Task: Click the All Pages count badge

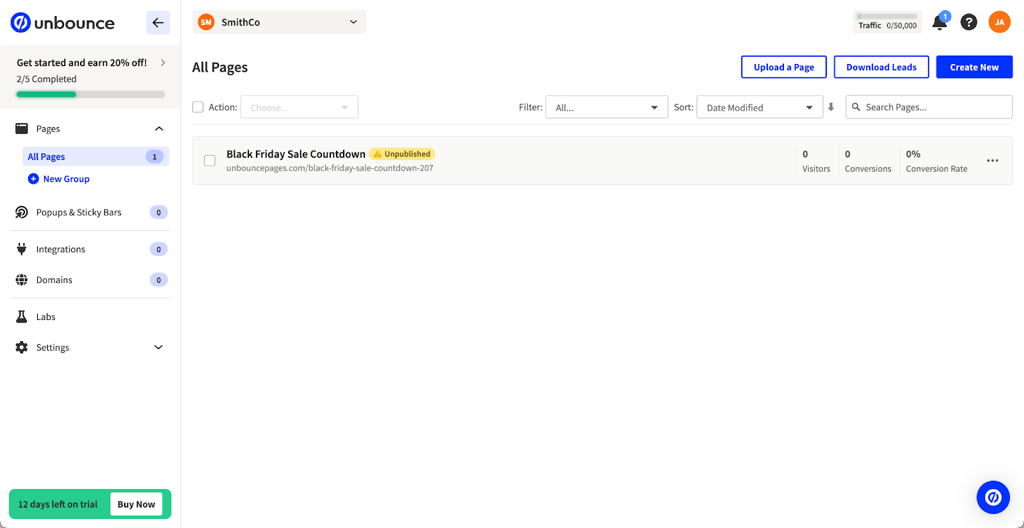Action: (154, 157)
